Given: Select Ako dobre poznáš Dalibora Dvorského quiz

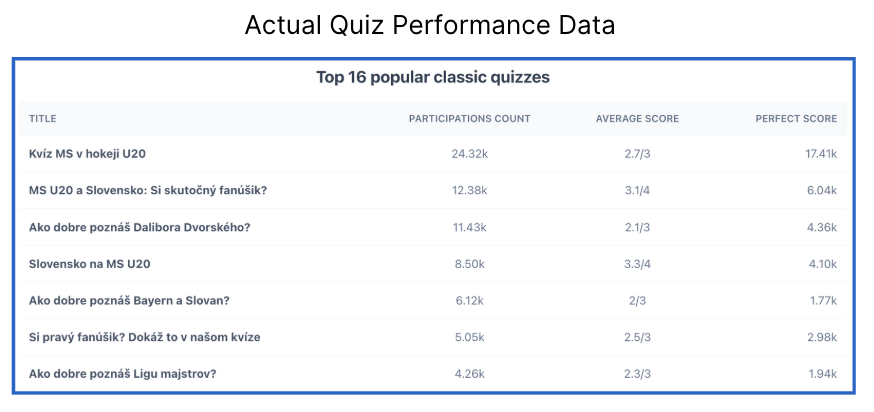Looking at the screenshot, I should point(139,227).
